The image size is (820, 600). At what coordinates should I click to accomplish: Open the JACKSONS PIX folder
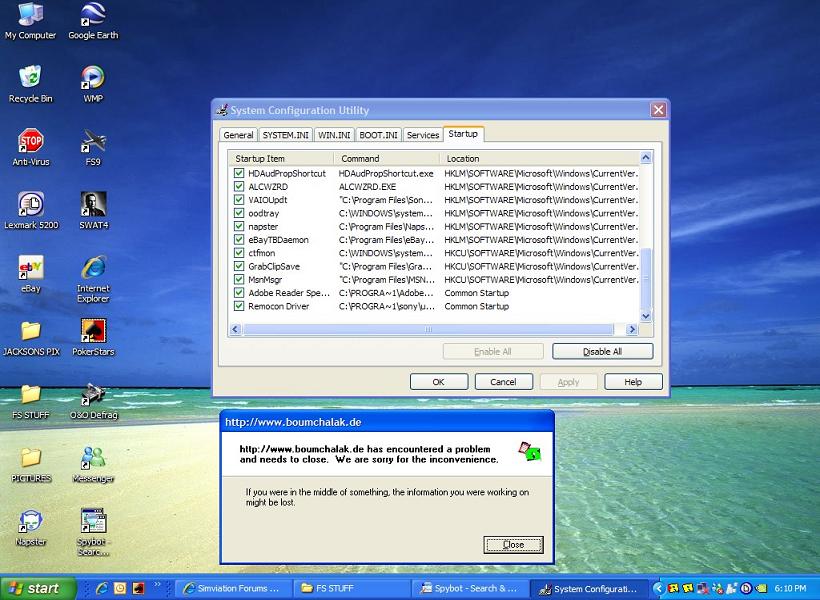[x=30, y=331]
